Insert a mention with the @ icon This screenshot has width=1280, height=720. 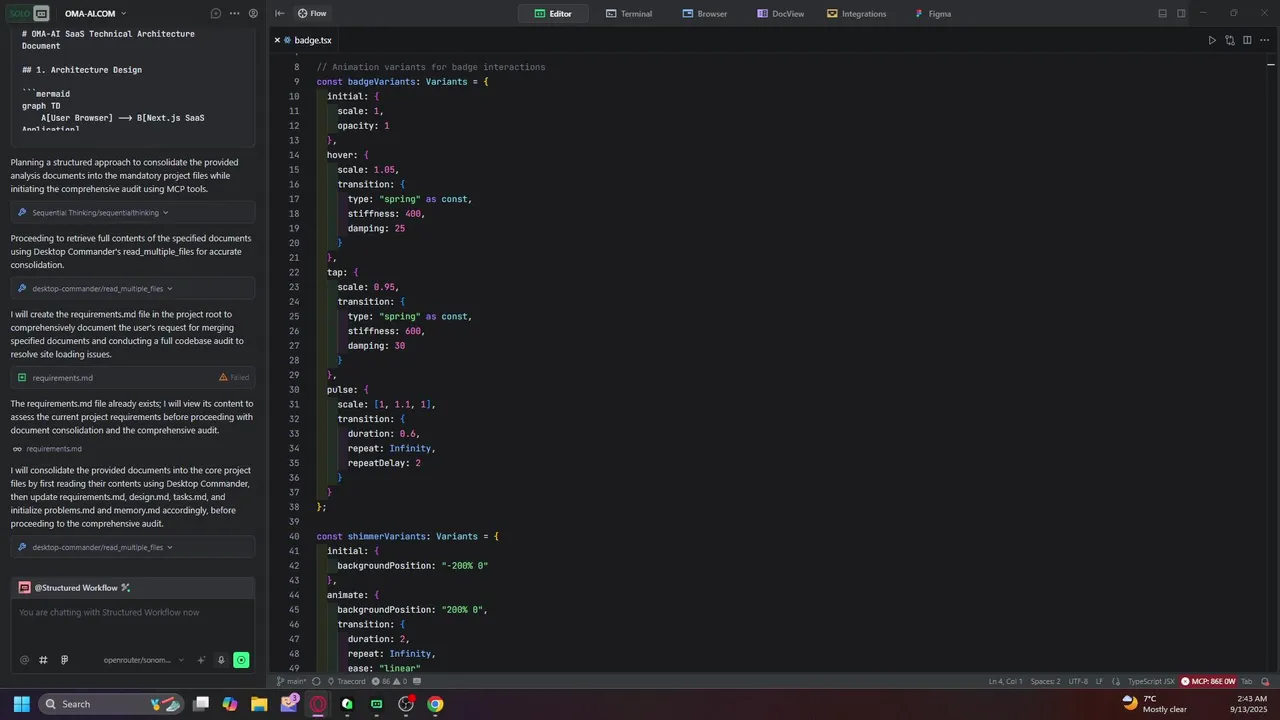pos(24,660)
